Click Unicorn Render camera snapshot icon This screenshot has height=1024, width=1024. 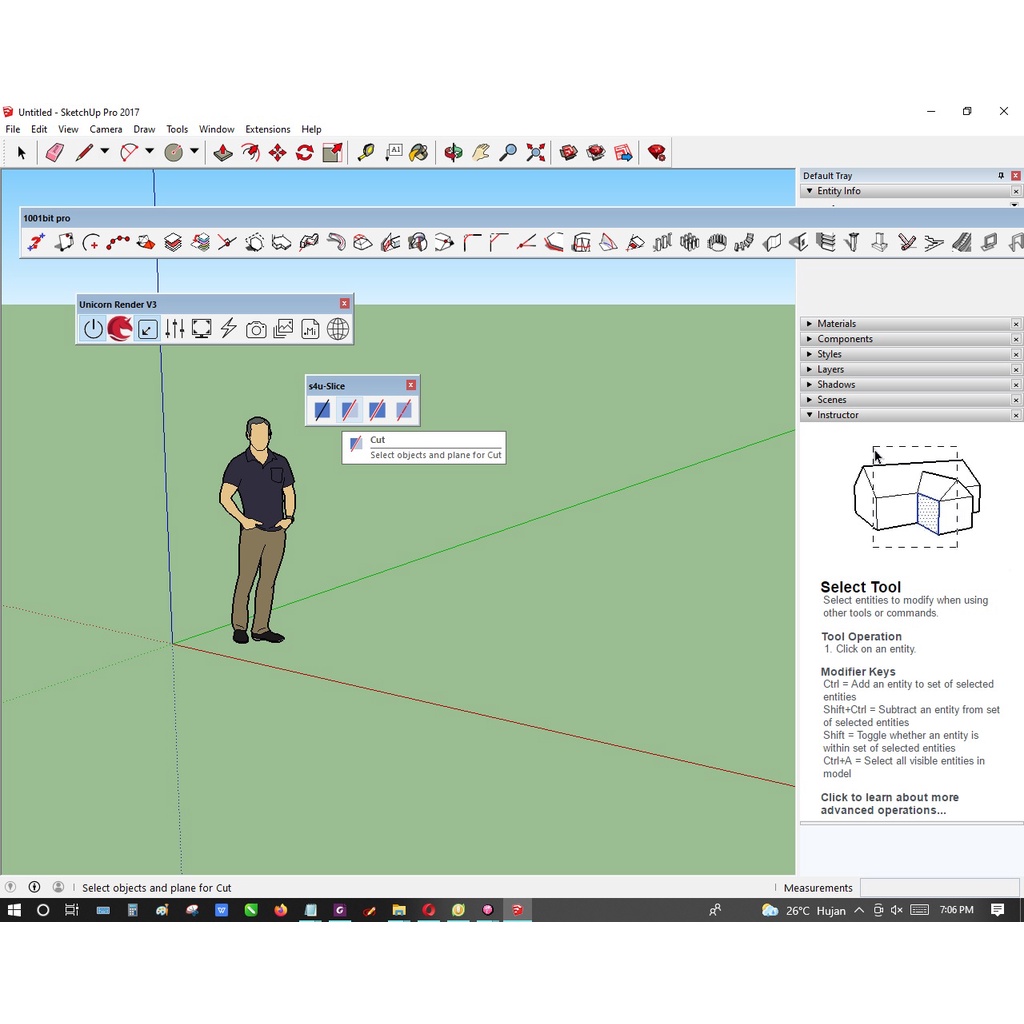(256, 329)
